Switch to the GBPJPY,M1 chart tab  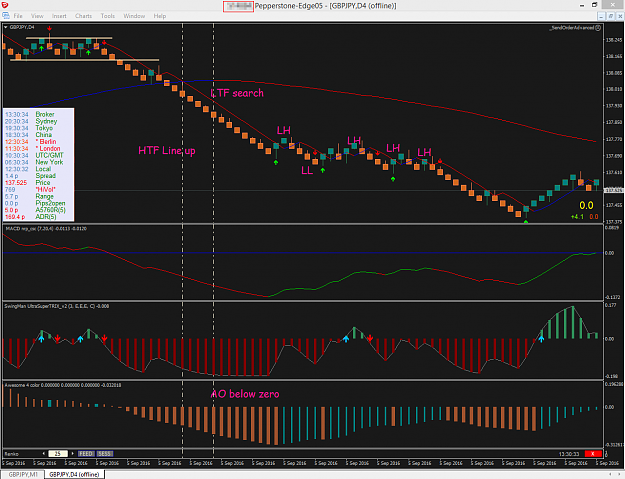pos(23,474)
